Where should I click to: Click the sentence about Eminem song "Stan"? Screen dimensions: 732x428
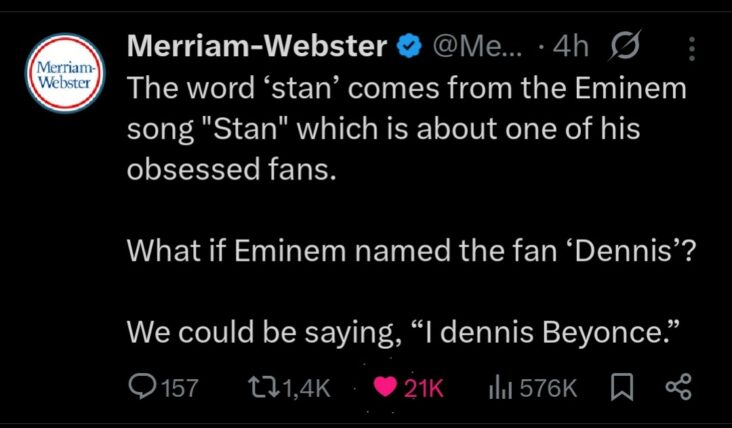point(406,129)
